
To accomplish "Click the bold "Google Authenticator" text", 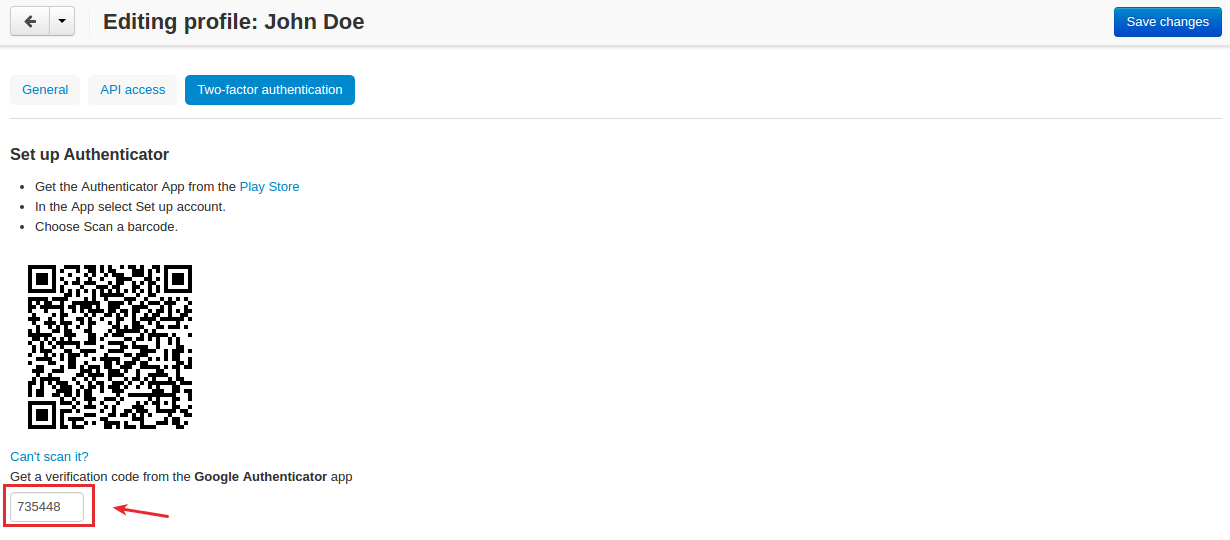I will click(260, 477).
